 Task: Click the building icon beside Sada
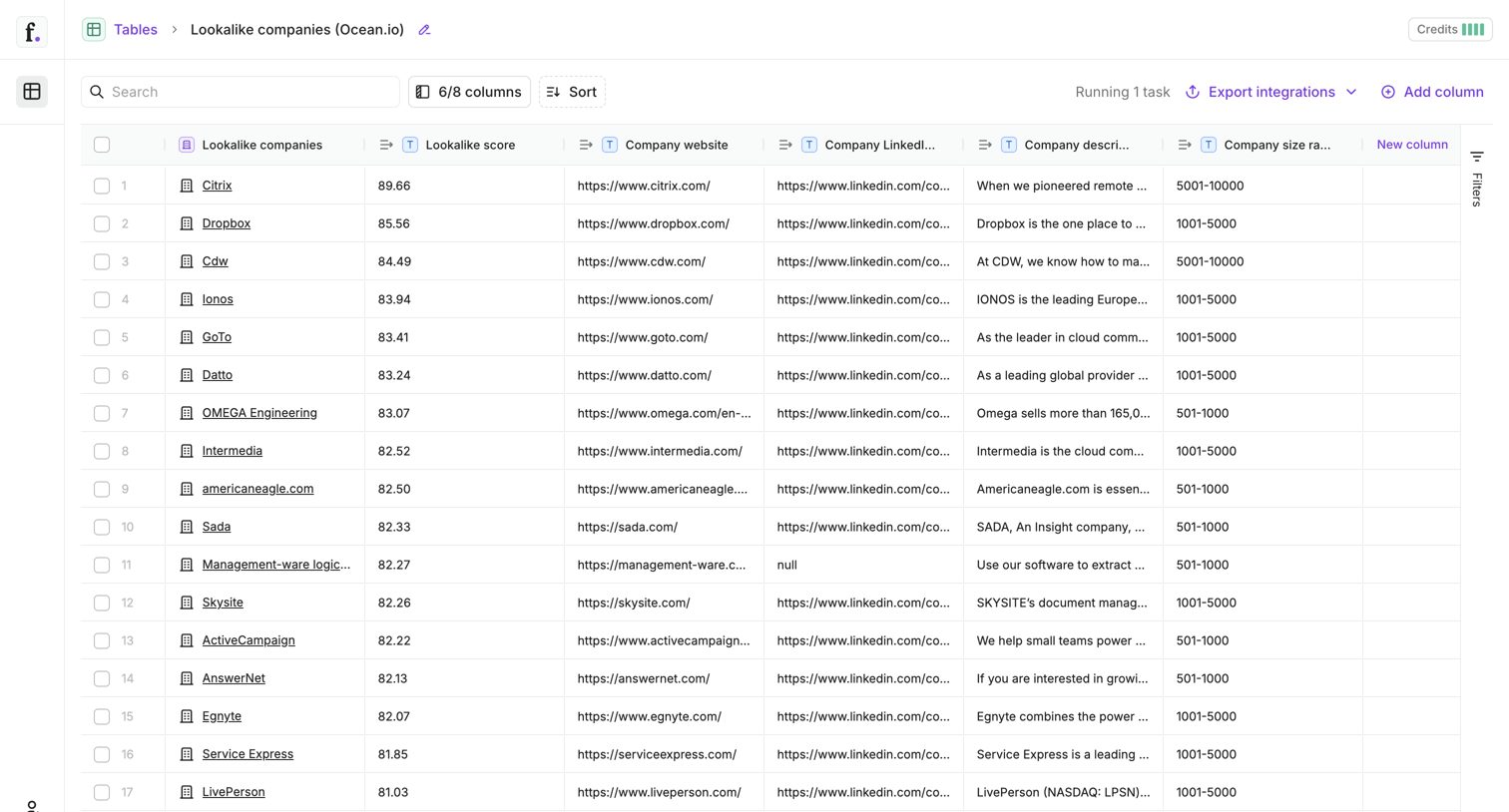tap(187, 527)
